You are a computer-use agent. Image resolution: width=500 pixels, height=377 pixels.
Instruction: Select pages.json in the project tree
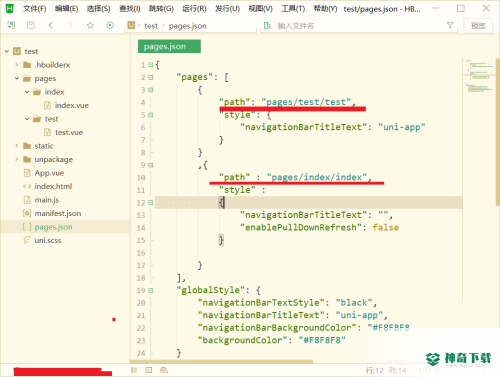[65, 227]
